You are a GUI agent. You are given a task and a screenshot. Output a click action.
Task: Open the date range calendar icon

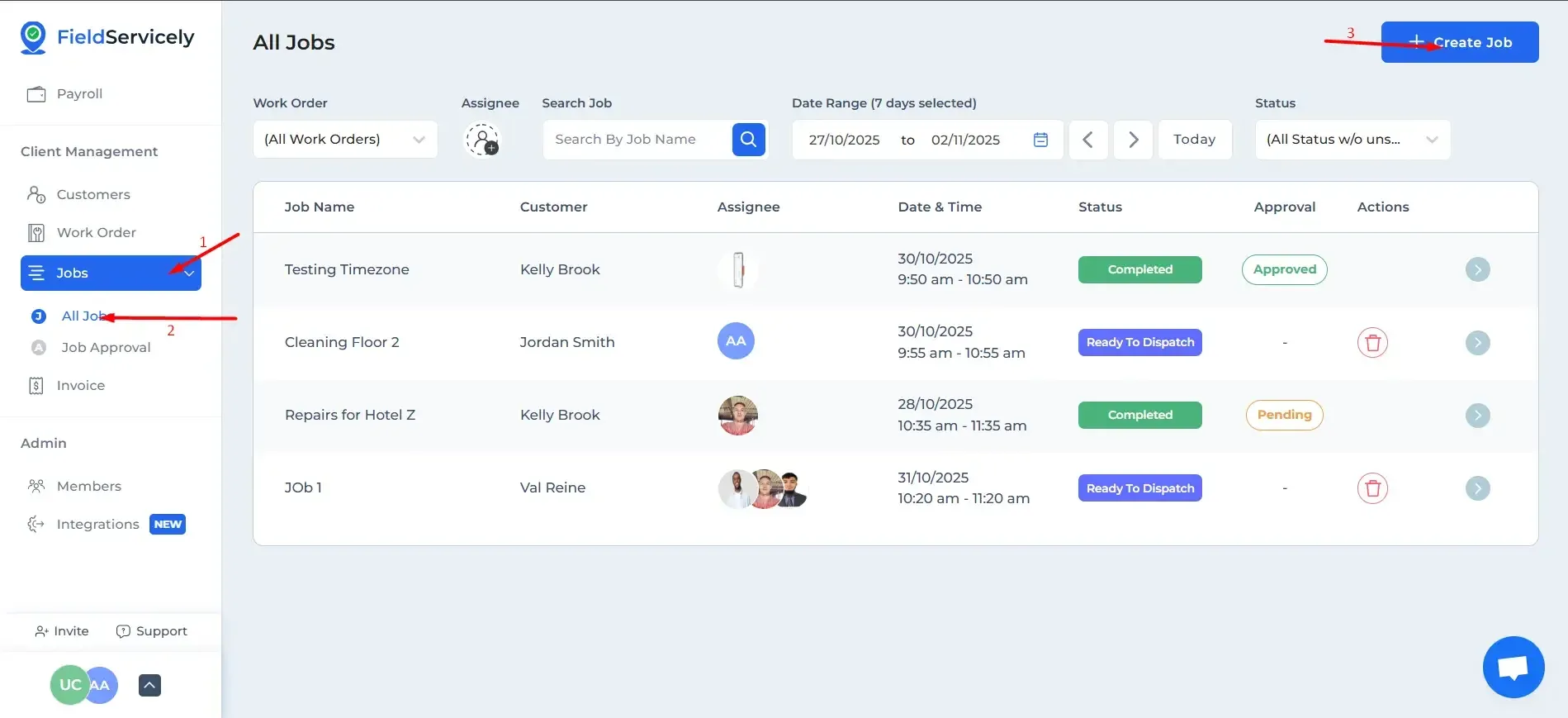point(1040,140)
